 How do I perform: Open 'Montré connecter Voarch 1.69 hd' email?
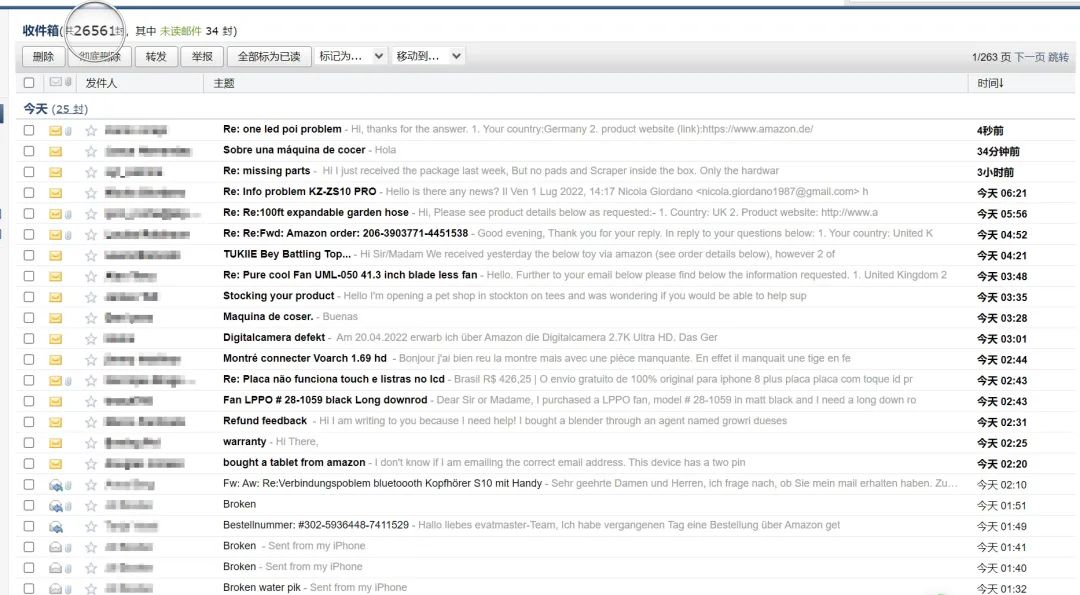click(x=304, y=358)
